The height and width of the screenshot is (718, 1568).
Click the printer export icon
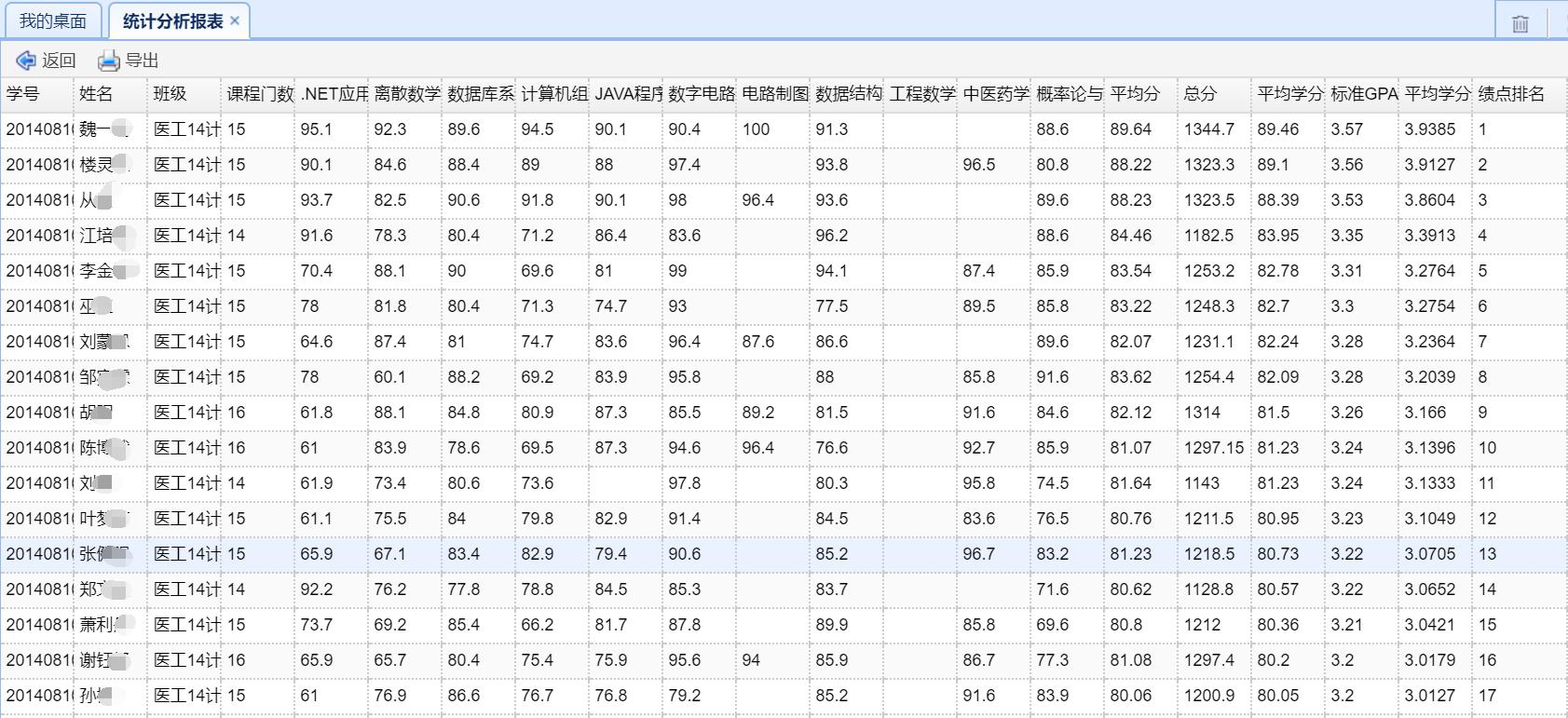pos(109,61)
